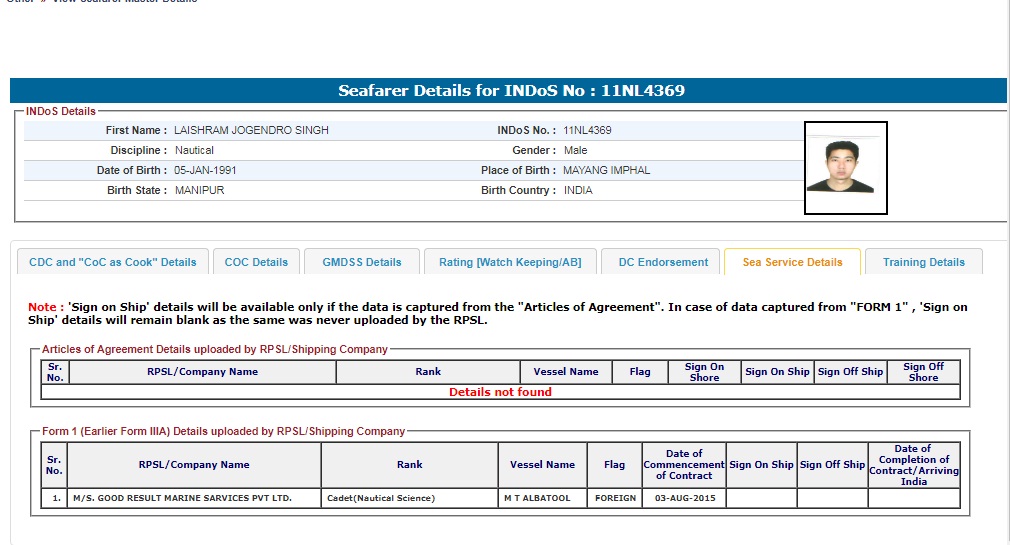Click the Place of Birth label

click(x=518, y=170)
